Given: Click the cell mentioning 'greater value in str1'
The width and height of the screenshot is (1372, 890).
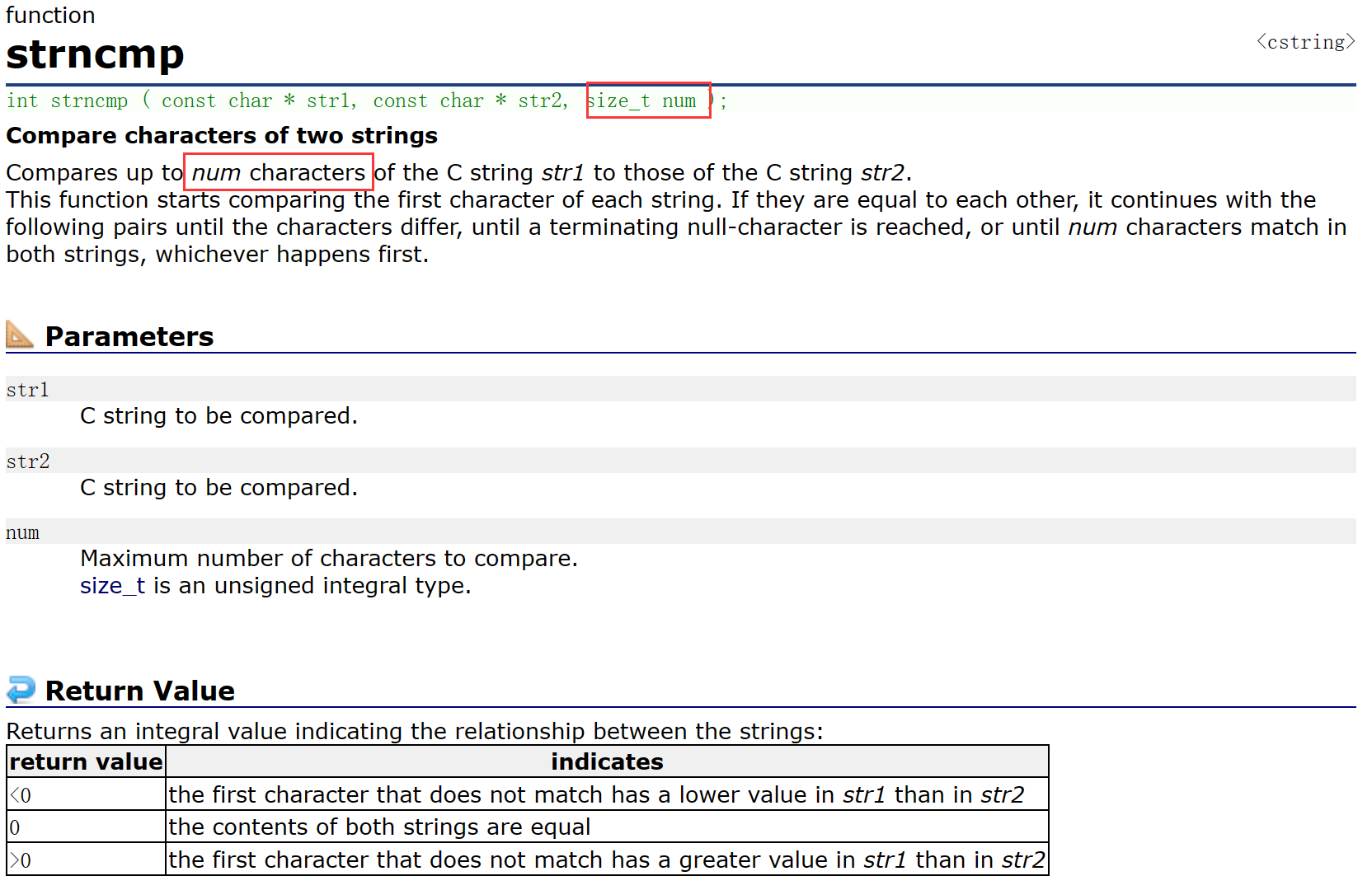Looking at the screenshot, I should click(x=607, y=860).
